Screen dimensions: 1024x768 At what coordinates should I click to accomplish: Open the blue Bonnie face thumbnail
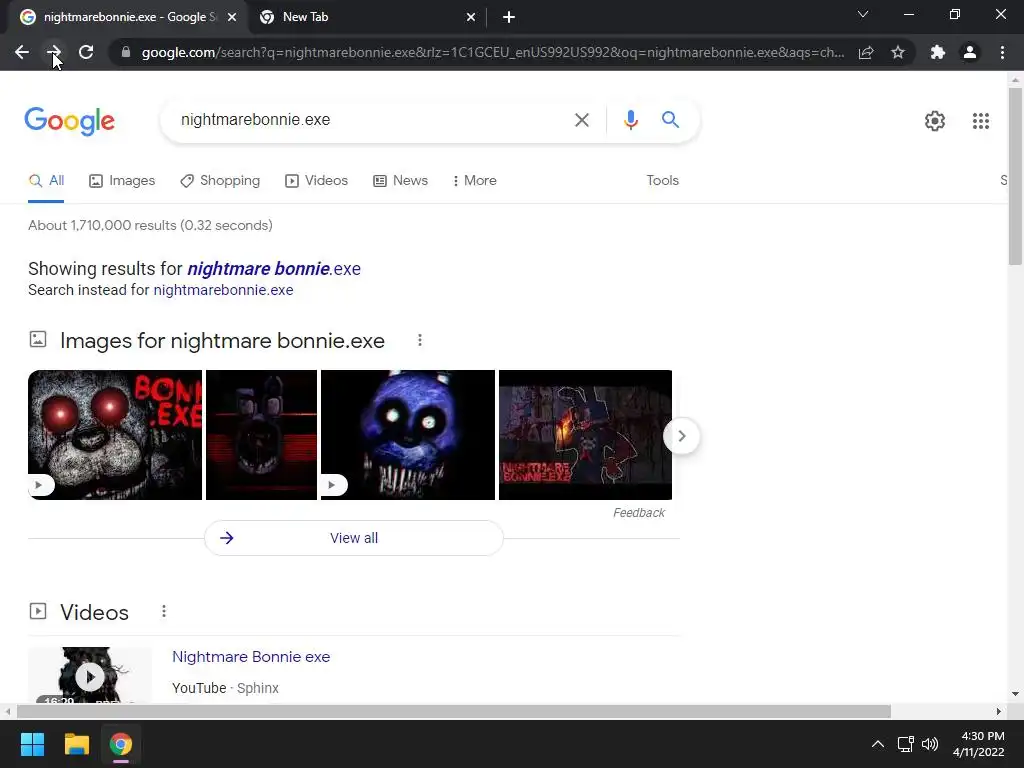(408, 435)
